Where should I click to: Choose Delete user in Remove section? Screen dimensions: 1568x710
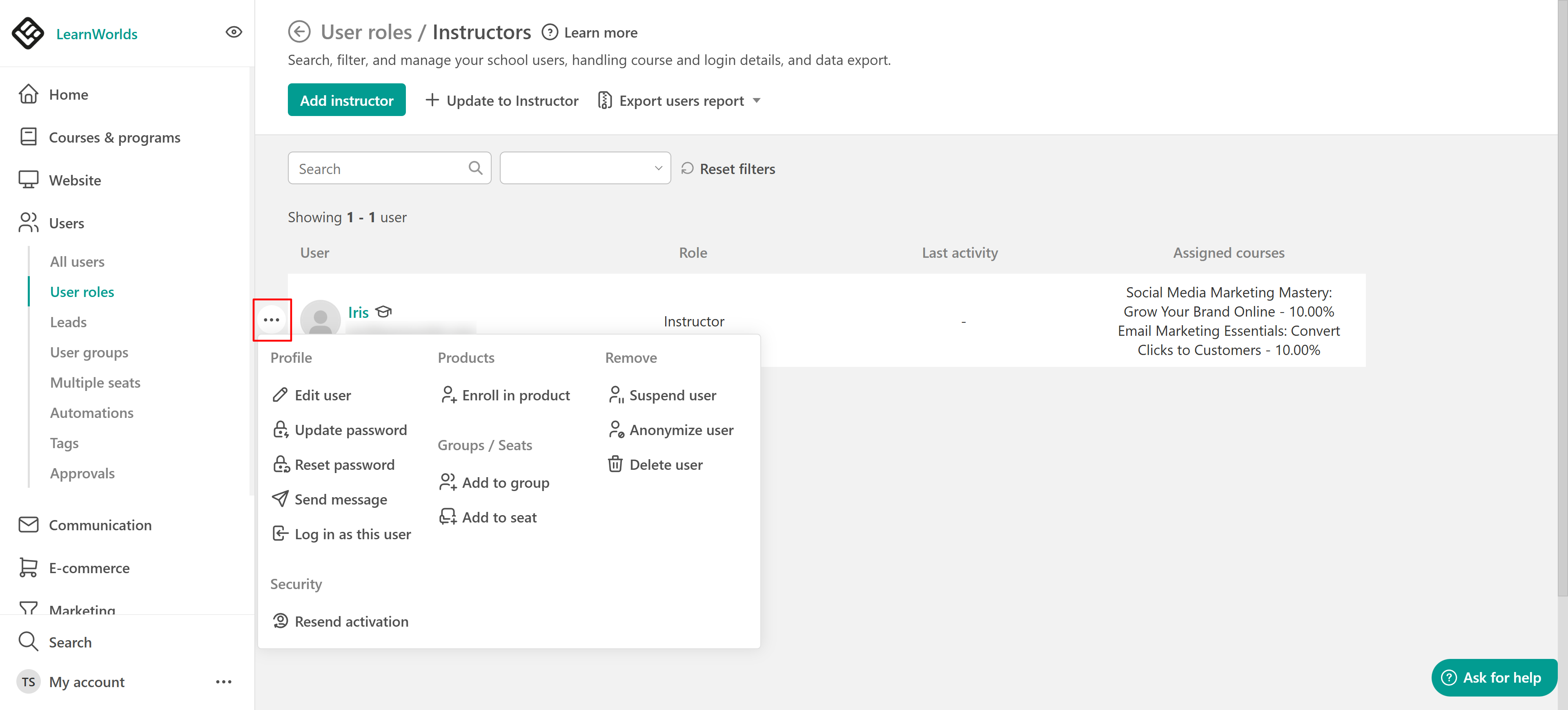point(665,464)
